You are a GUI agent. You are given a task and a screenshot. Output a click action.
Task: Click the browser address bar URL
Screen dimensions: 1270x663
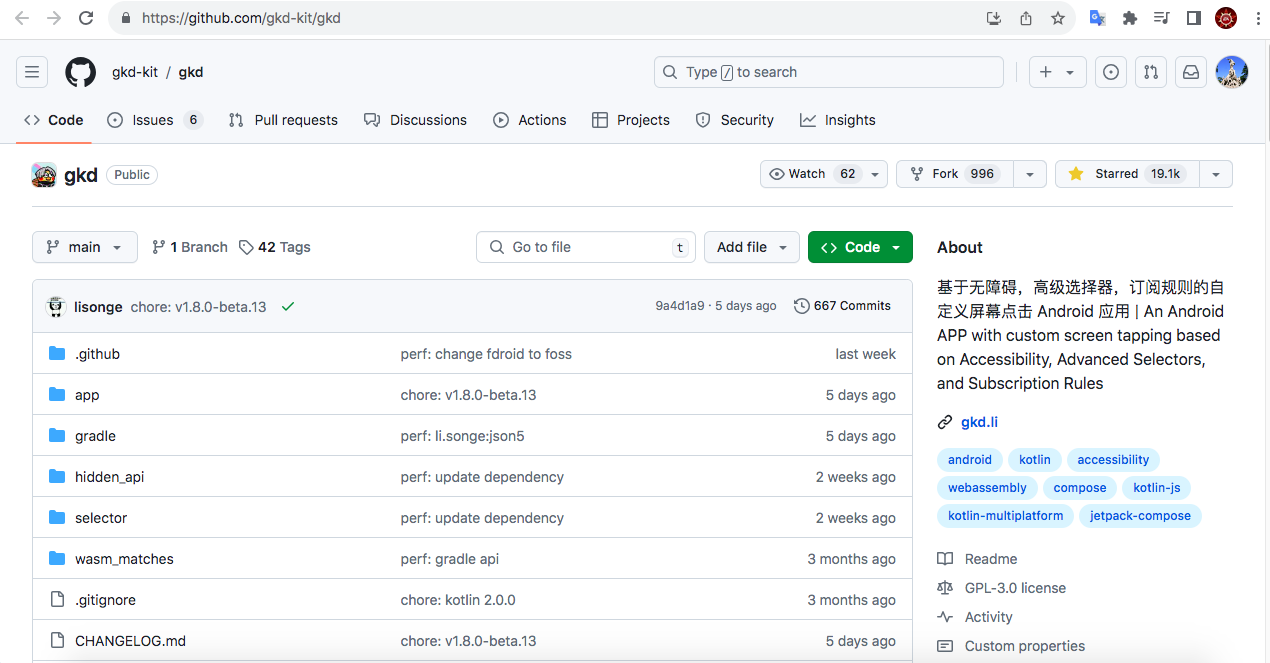[241, 18]
